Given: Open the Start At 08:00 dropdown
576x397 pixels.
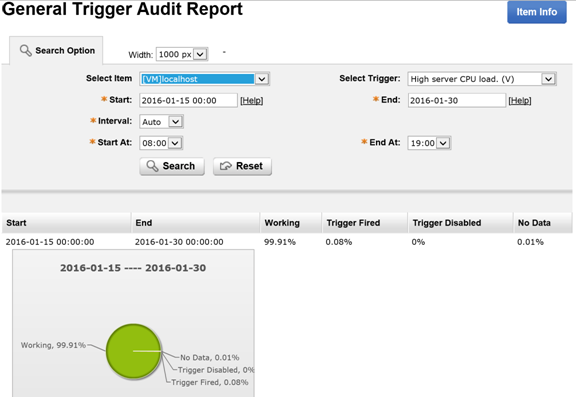Looking at the screenshot, I should (161, 143).
